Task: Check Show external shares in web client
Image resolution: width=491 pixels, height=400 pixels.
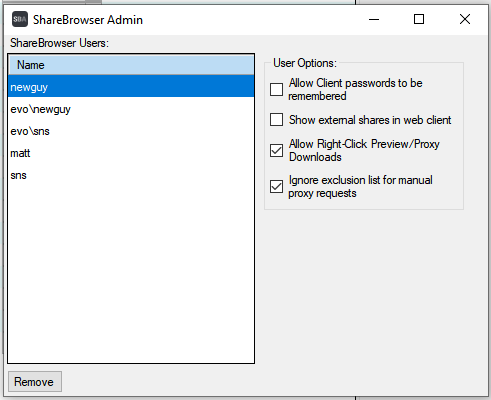Action: click(x=276, y=119)
